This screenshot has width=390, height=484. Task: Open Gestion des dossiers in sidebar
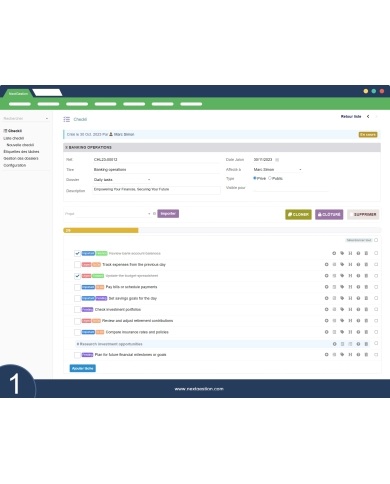[21, 158]
